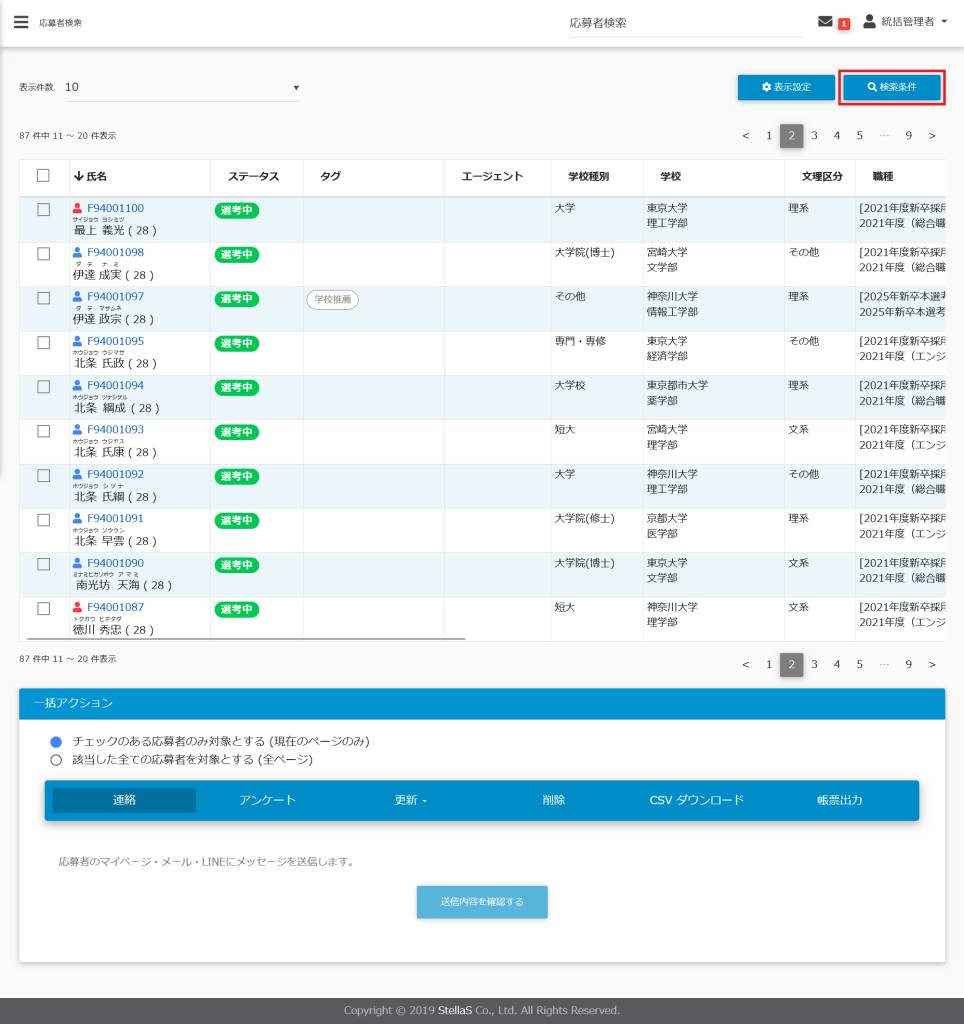The width and height of the screenshot is (964, 1024).
Task: Click the red person icon beside F94001087
Action: (77, 608)
